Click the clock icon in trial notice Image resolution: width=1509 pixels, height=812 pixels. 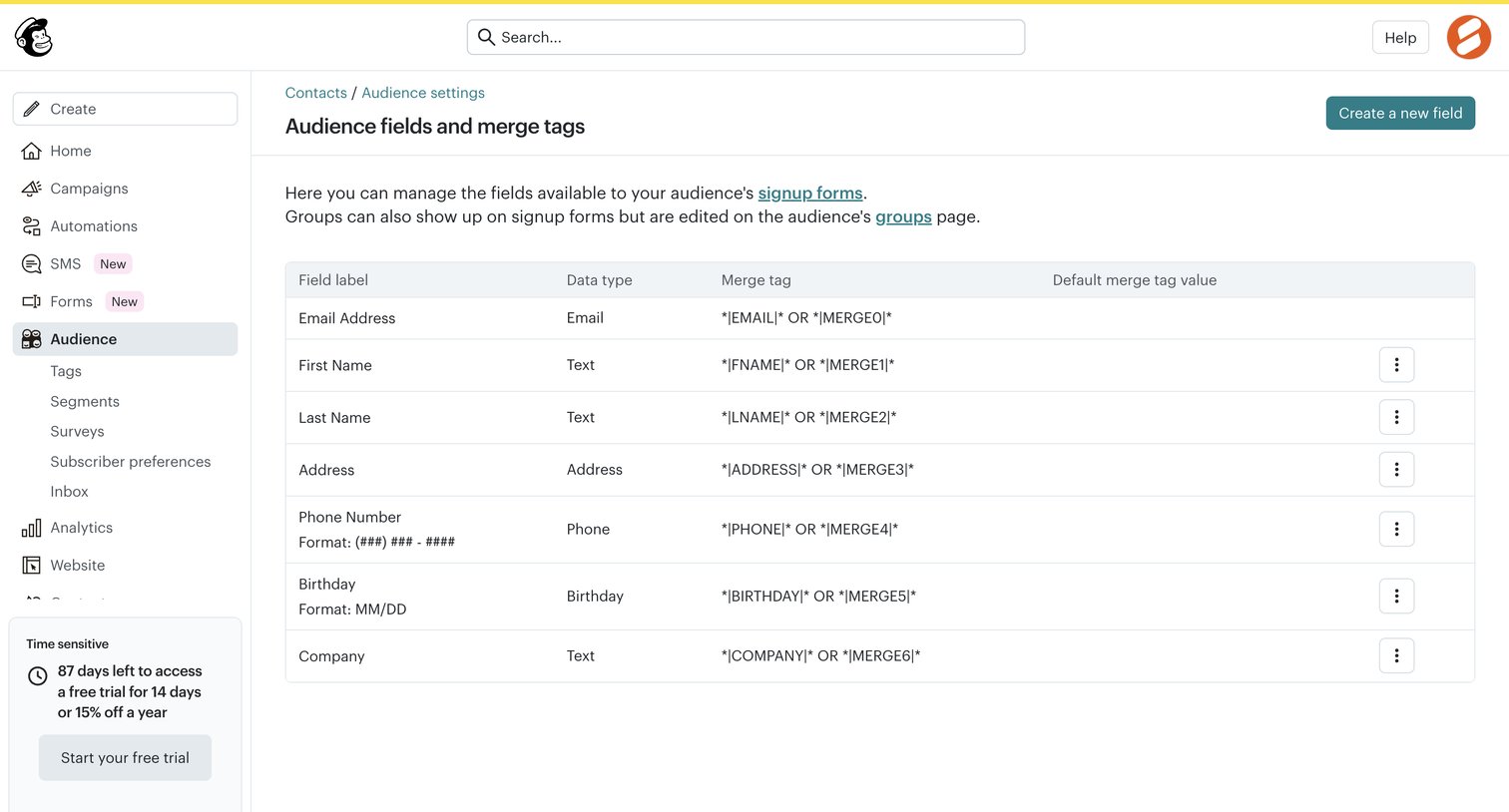[x=38, y=676]
